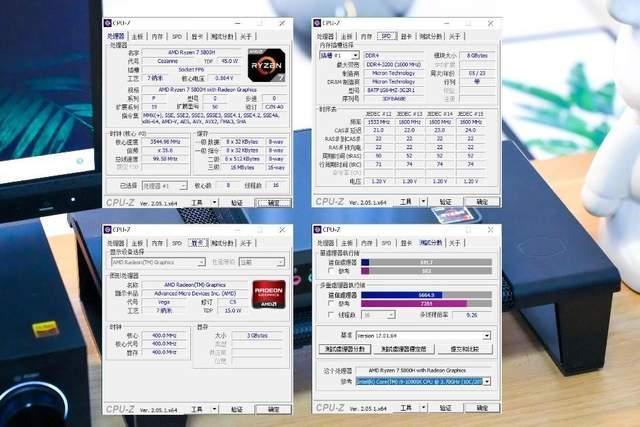
Task: Click the 15.0 W TDP value in the graphics window
Action: click(233, 310)
